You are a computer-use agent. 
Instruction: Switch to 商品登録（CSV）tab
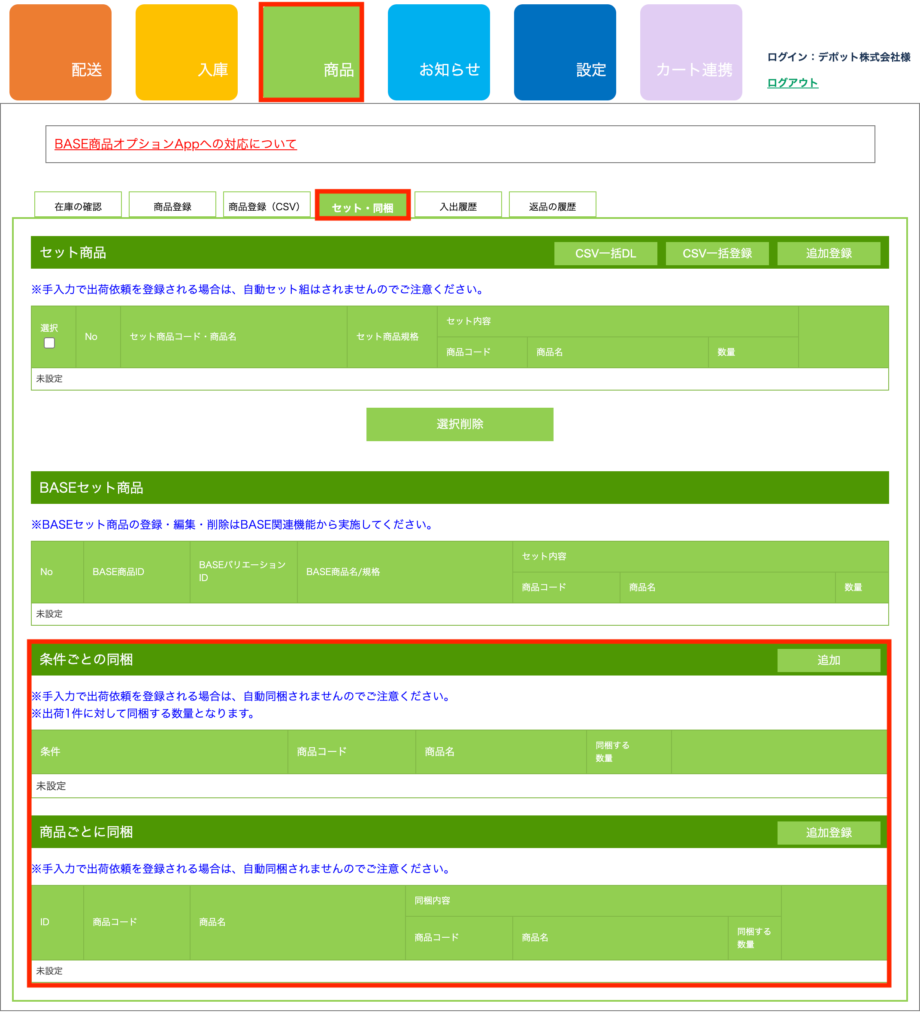point(264,206)
